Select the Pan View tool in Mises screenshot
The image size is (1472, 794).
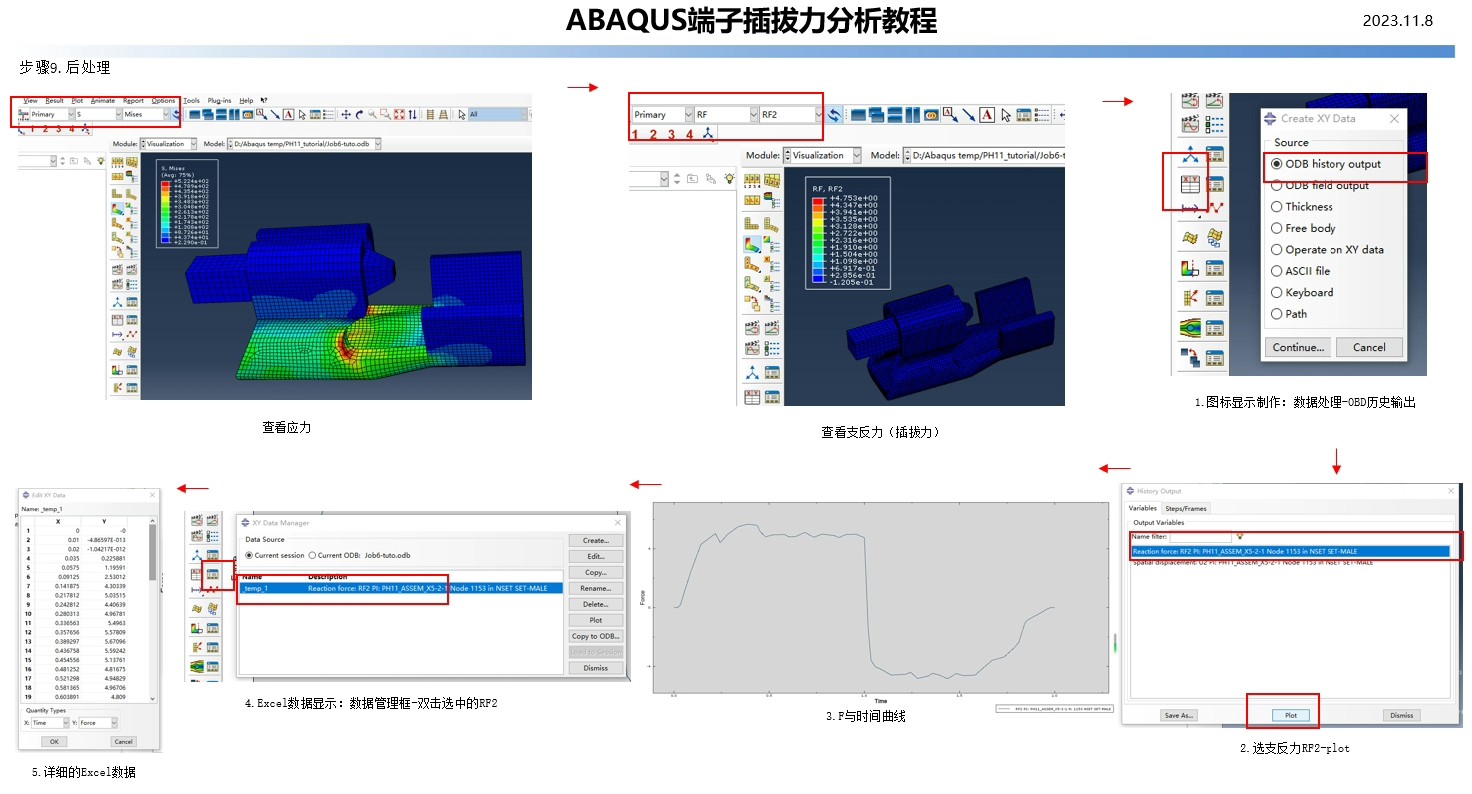click(x=346, y=115)
